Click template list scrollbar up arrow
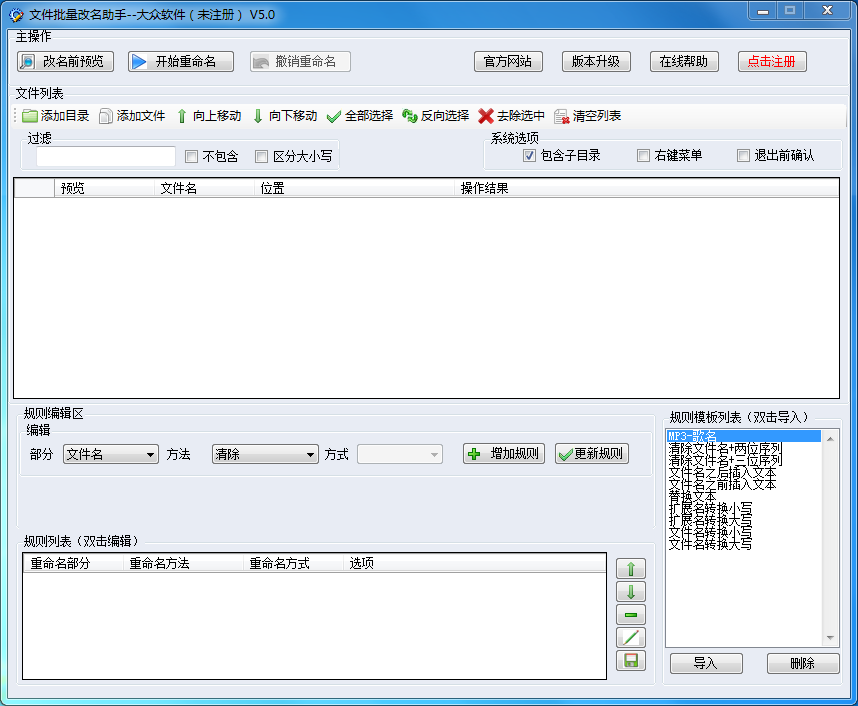858x706 pixels. (x=830, y=439)
